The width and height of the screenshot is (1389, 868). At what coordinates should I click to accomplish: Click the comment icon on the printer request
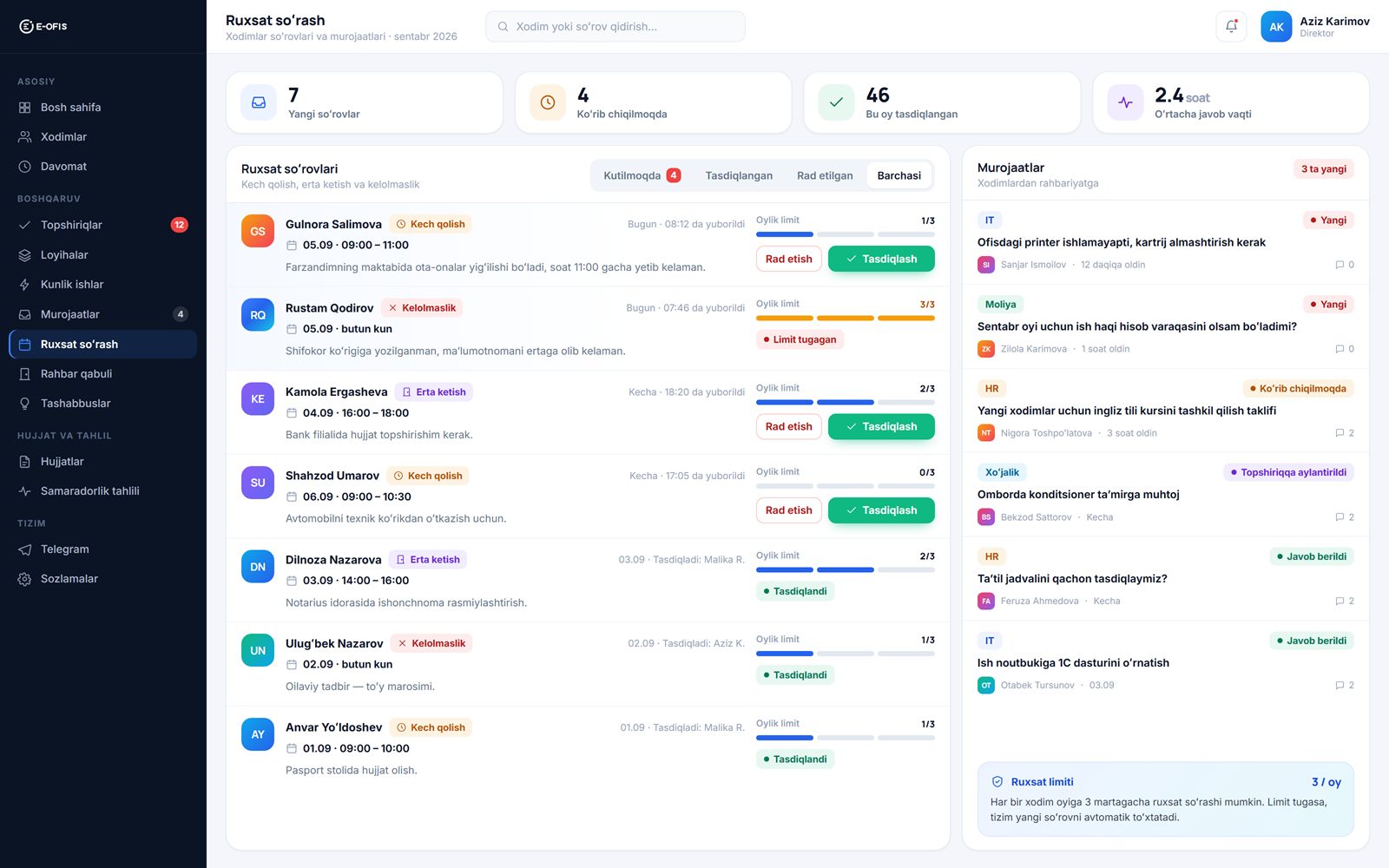coord(1340,265)
